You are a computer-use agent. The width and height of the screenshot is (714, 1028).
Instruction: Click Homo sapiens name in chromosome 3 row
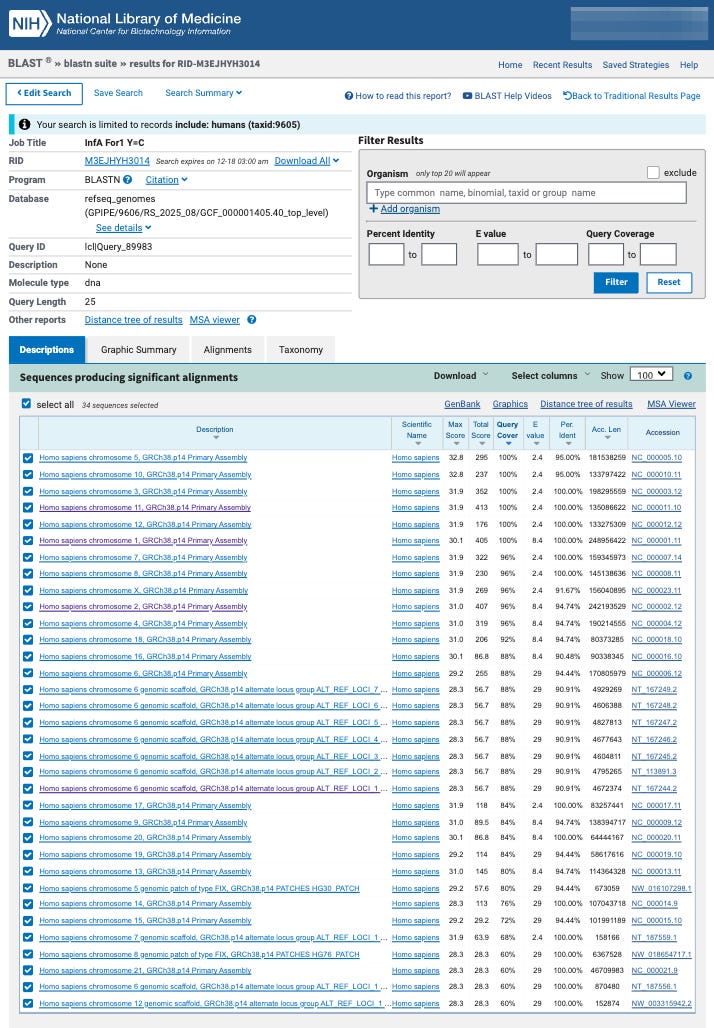click(x=416, y=491)
